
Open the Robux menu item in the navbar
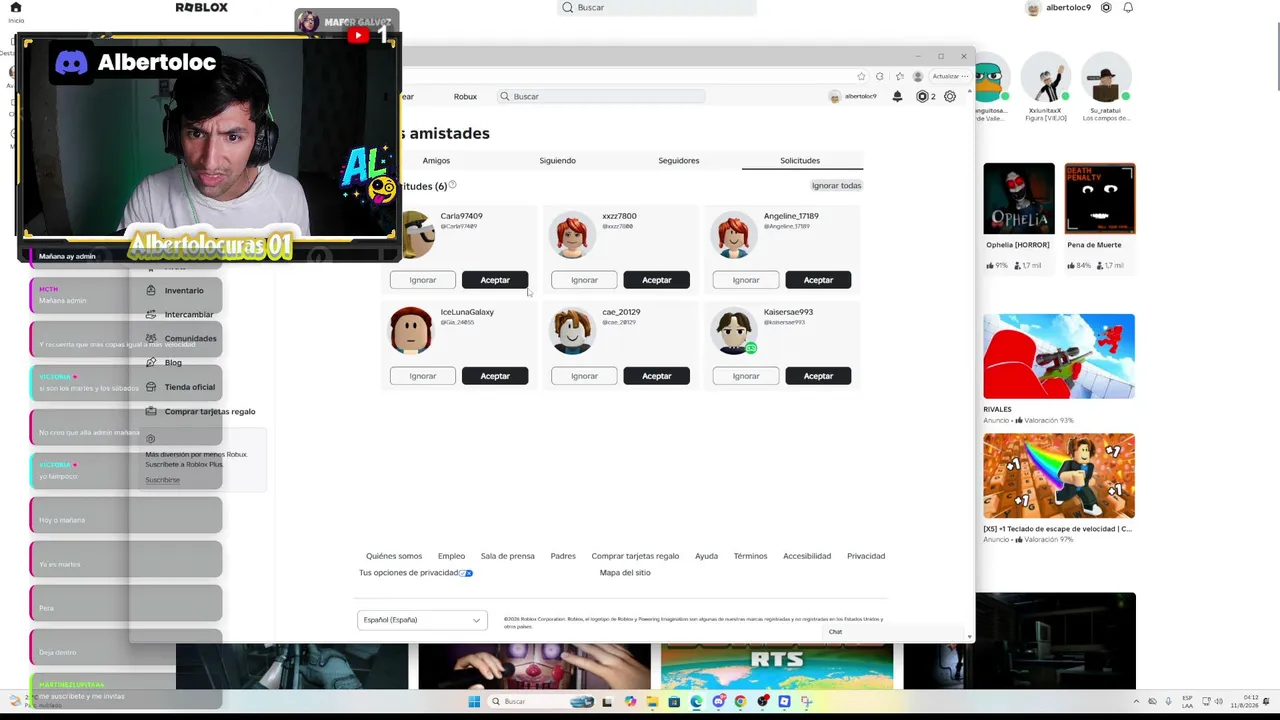(465, 96)
